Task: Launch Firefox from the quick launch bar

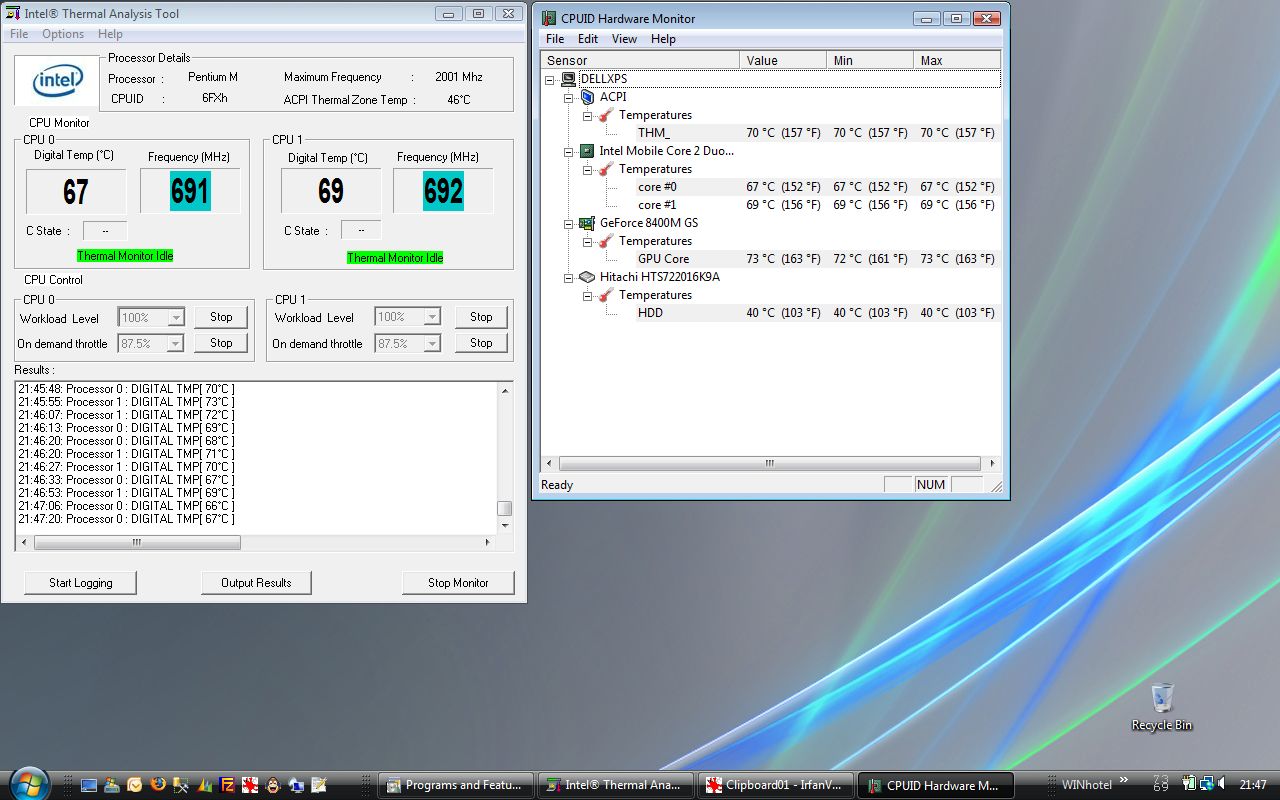Action: pos(158,783)
